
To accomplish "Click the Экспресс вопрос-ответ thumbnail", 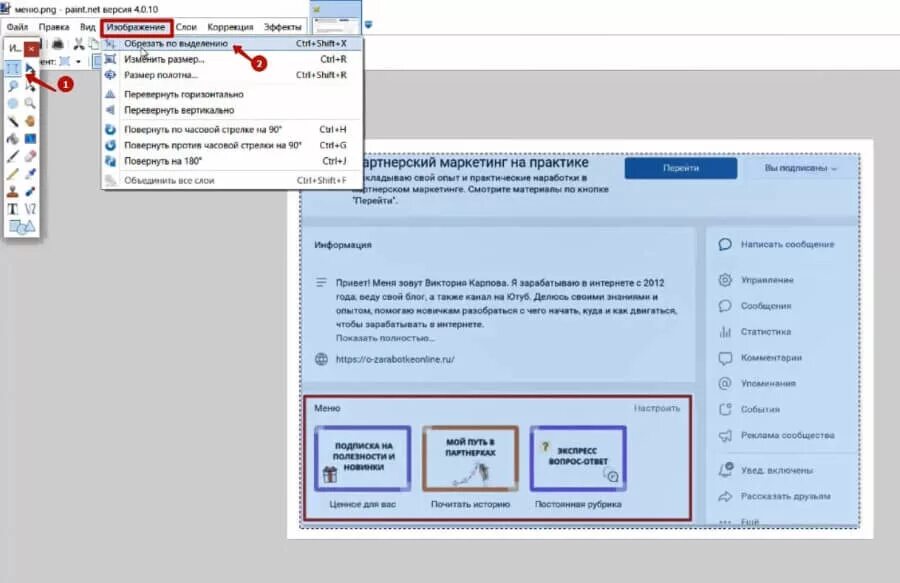I will coord(578,458).
